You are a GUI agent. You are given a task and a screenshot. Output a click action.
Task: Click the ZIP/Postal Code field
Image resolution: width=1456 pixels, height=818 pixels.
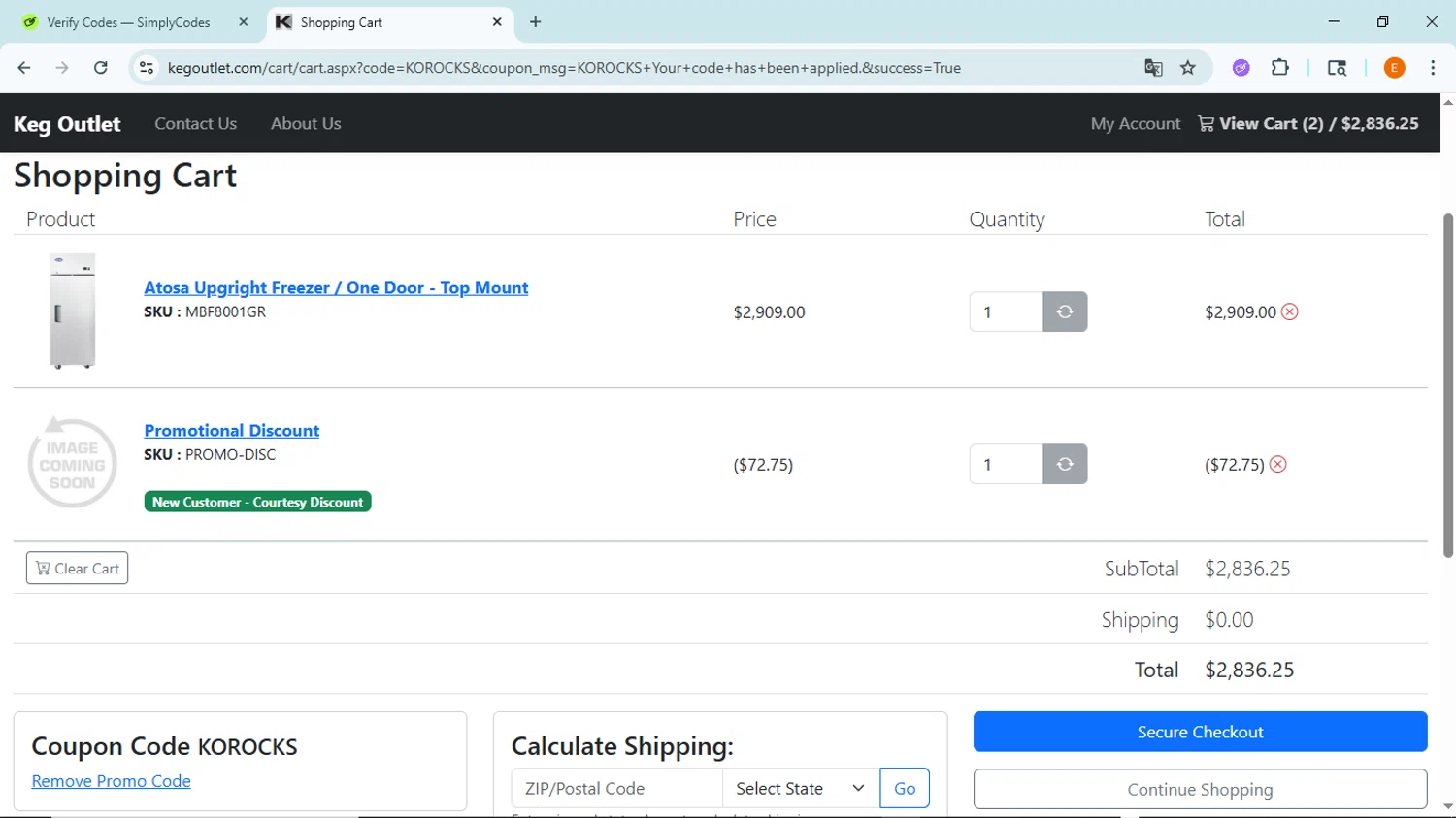[617, 788]
